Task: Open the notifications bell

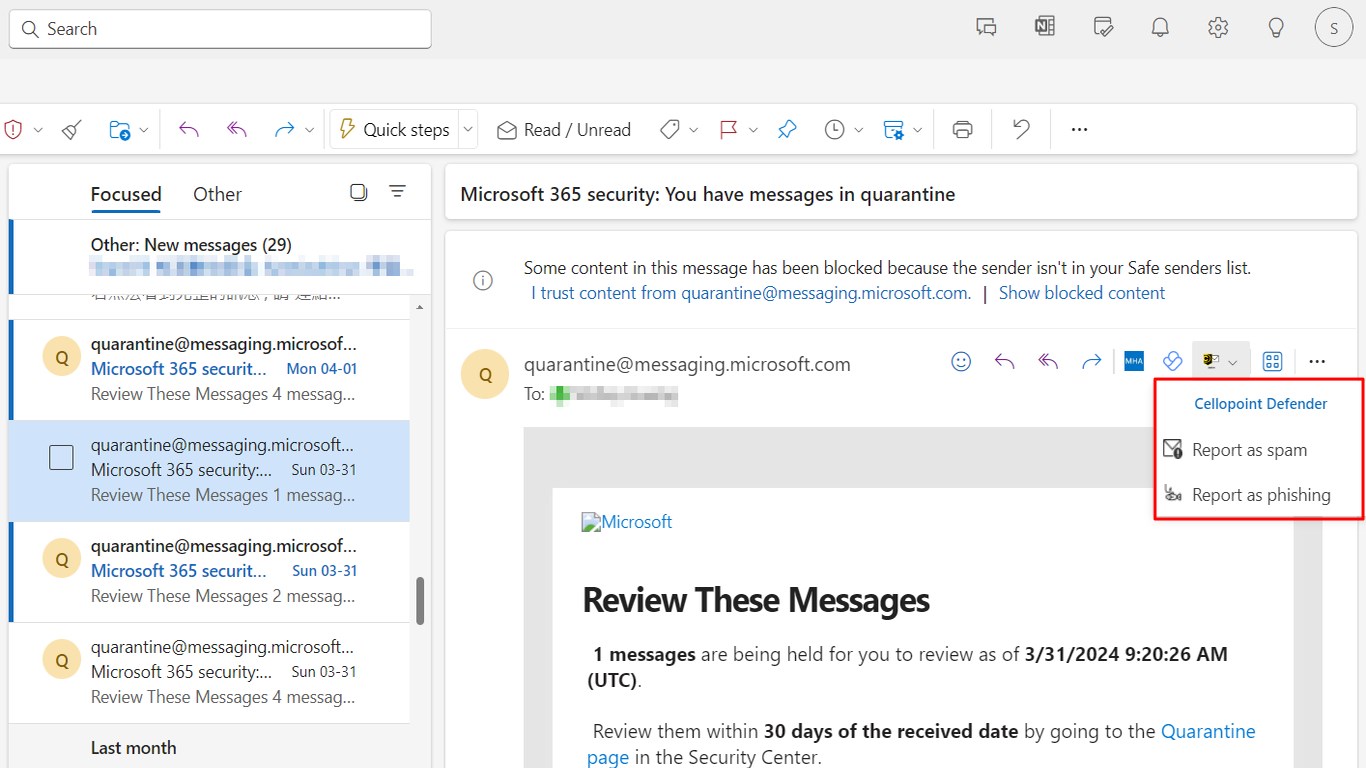Action: [1160, 28]
